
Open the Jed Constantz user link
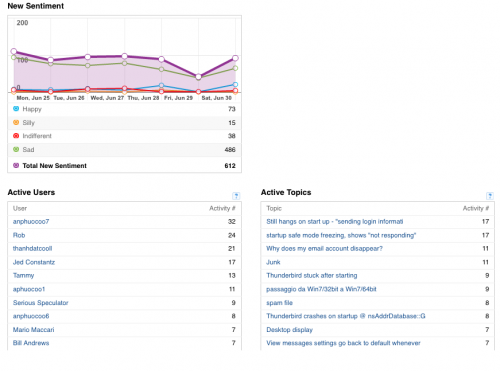point(34,262)
